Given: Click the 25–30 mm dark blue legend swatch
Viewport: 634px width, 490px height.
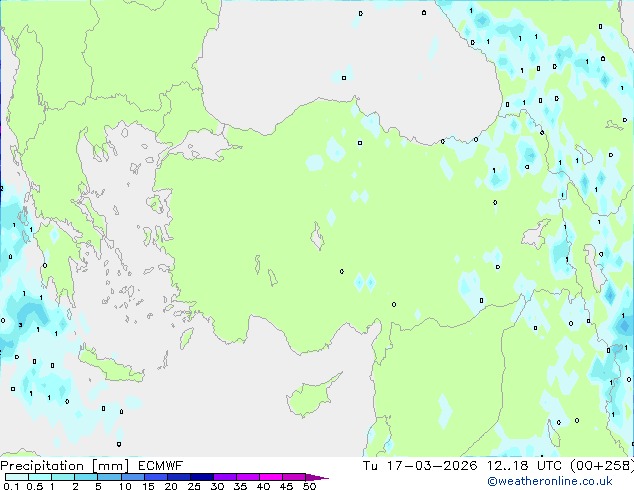Looking at the screenshot, I should (202, 477).
